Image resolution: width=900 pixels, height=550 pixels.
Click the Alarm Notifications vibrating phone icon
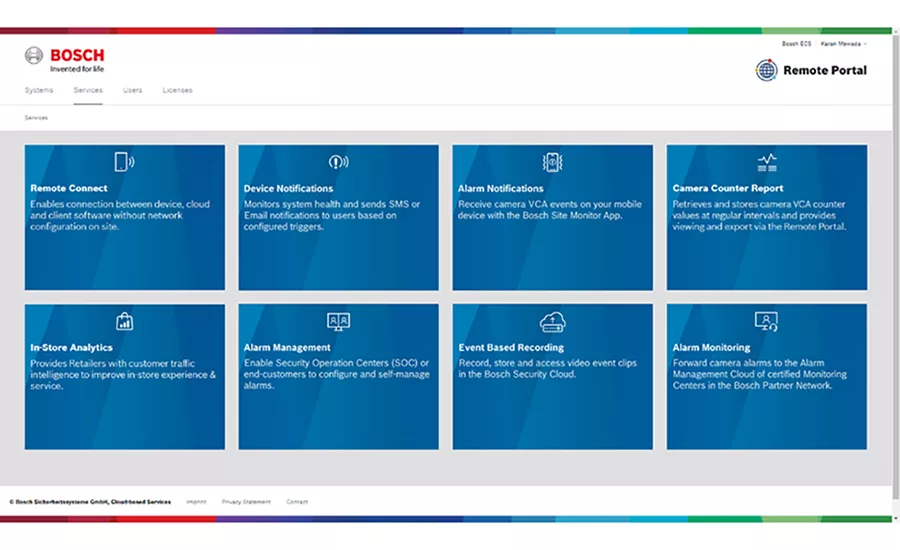click(552, 162)
